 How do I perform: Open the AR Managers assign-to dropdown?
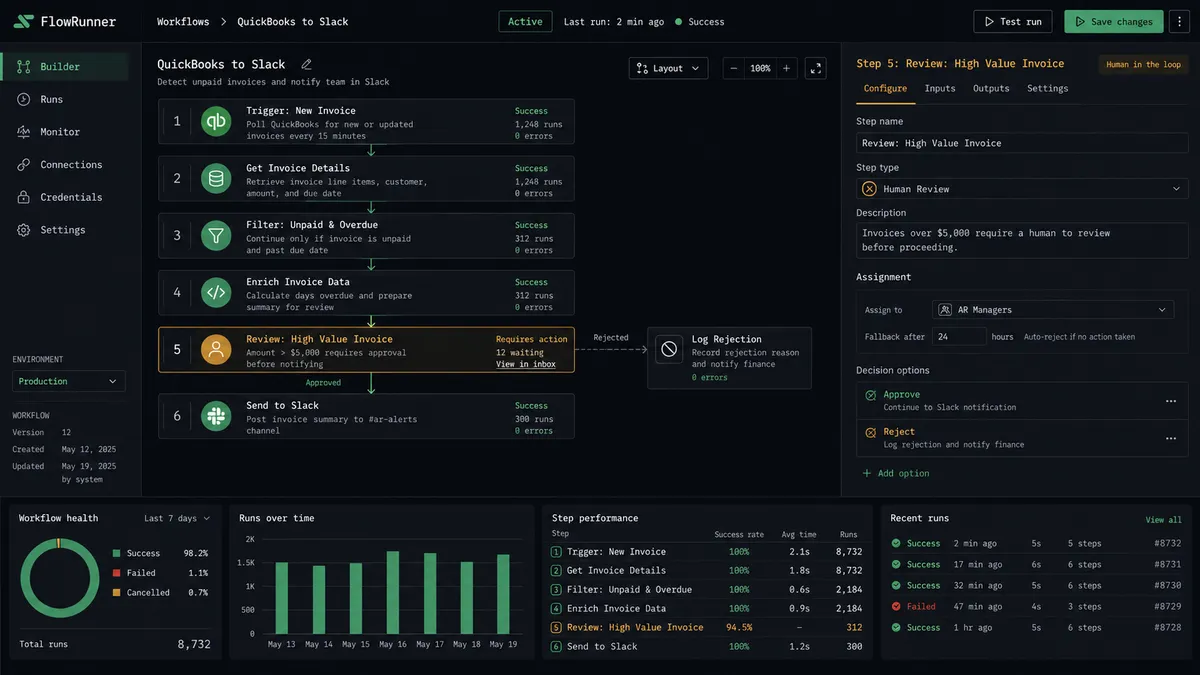(x=1053, y=310)
